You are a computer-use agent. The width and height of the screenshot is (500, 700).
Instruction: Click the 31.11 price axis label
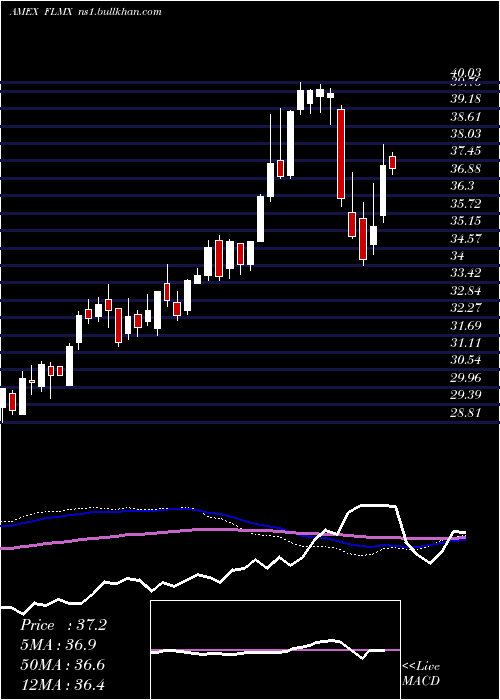pos(465,342)
